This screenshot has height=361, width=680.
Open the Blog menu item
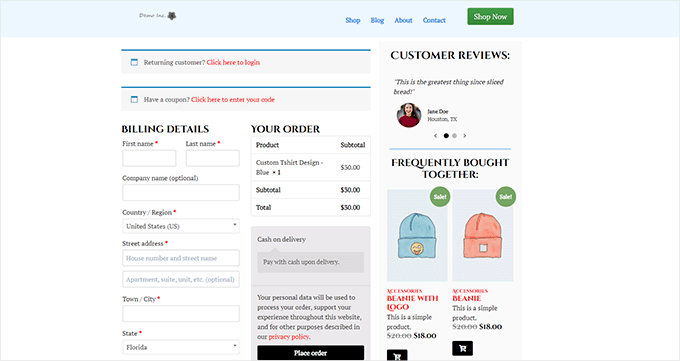[377, 20]
